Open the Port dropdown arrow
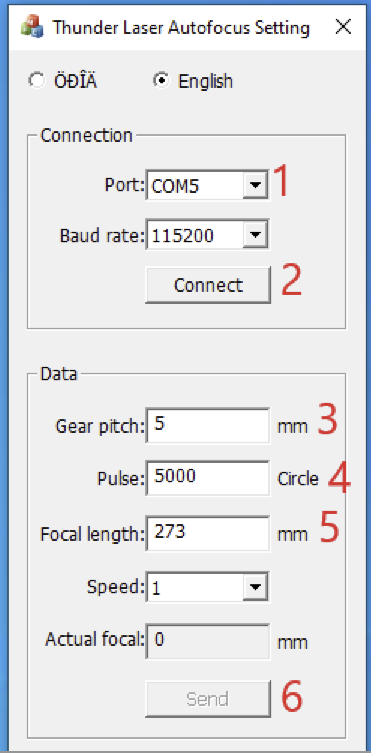The width and height of the screenshot is (371, 753). pos(255,185)
